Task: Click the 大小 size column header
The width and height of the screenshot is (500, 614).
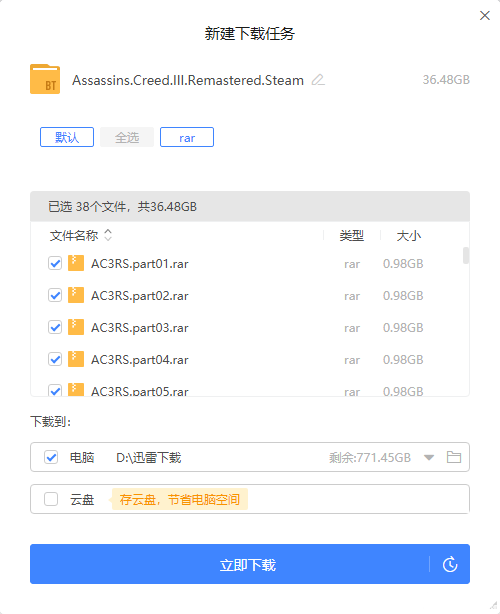Action: point(408,236)
